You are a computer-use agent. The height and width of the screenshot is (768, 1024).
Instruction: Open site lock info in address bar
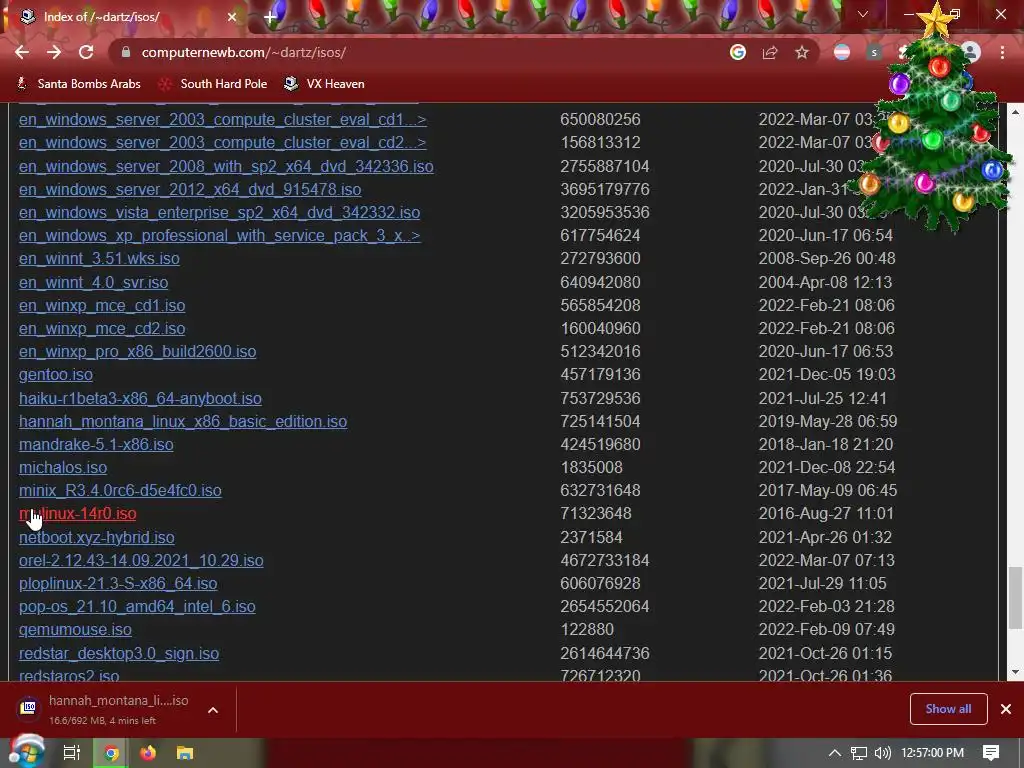click(x=126, y=52)
